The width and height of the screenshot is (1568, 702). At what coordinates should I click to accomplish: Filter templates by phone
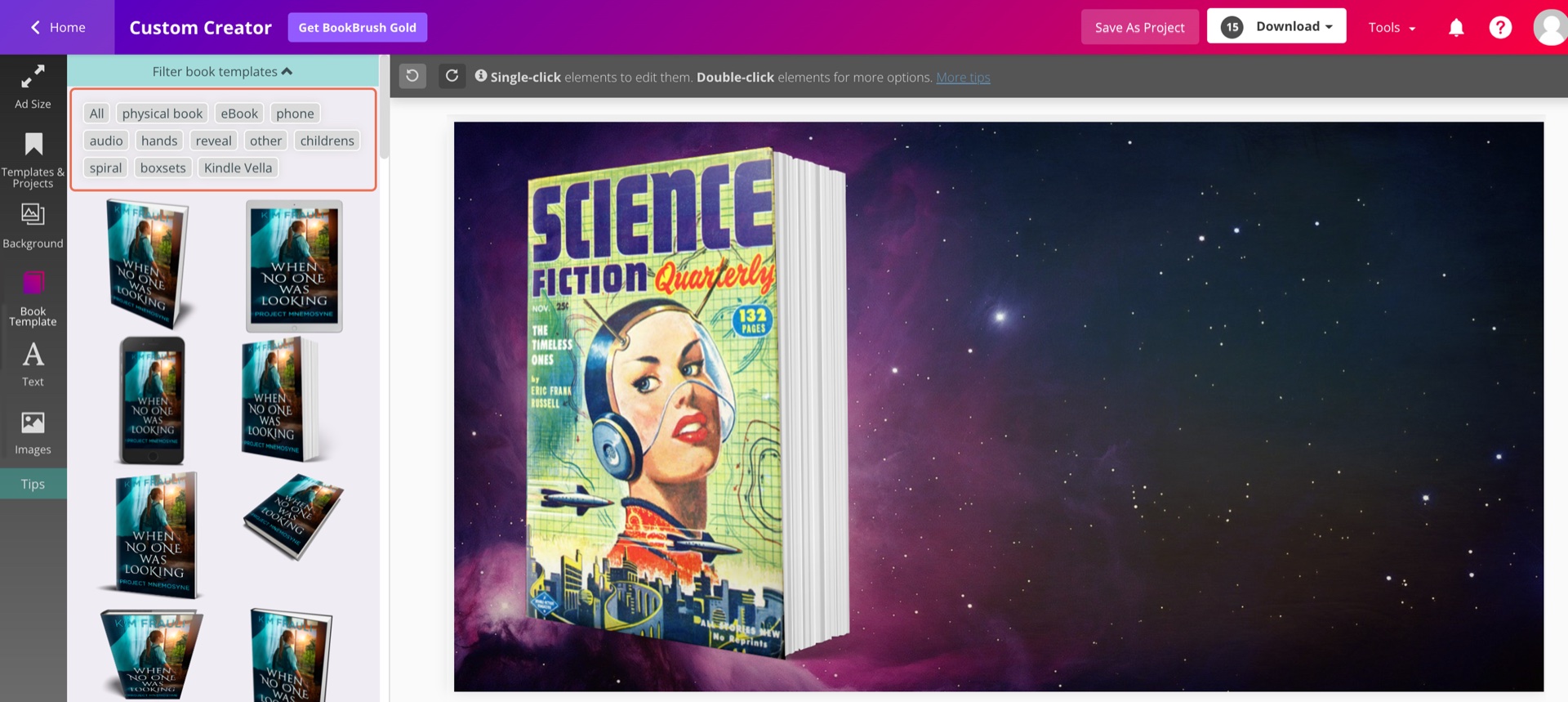[x=295, y=113]
